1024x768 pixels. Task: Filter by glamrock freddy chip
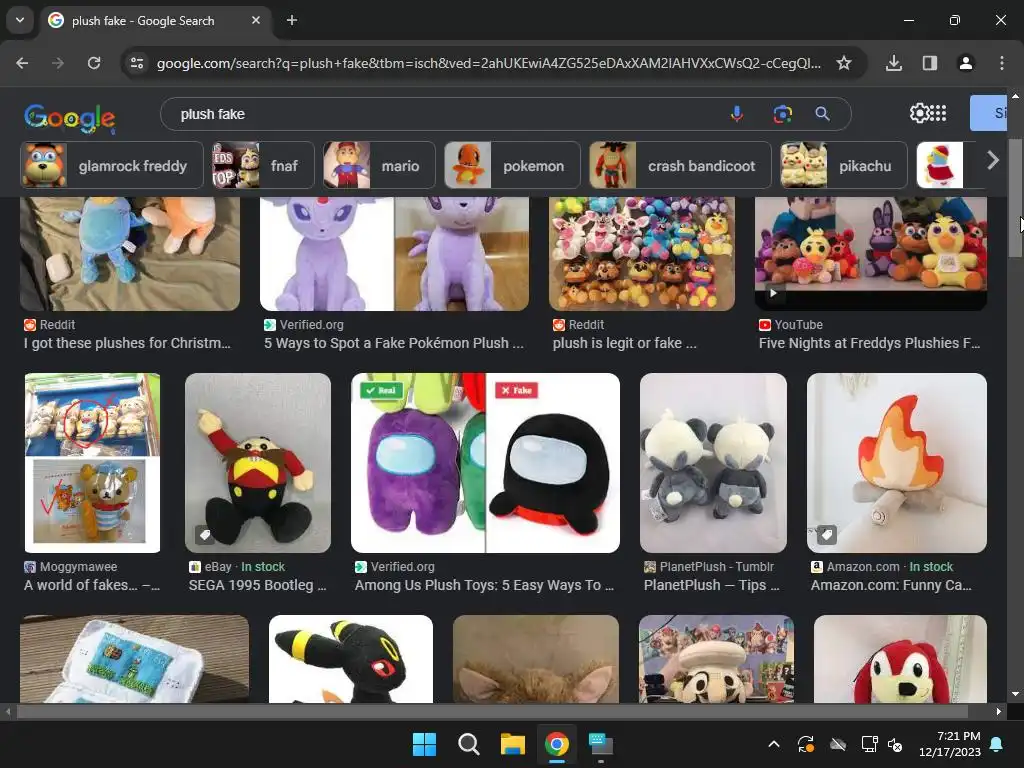coord(112,166)
